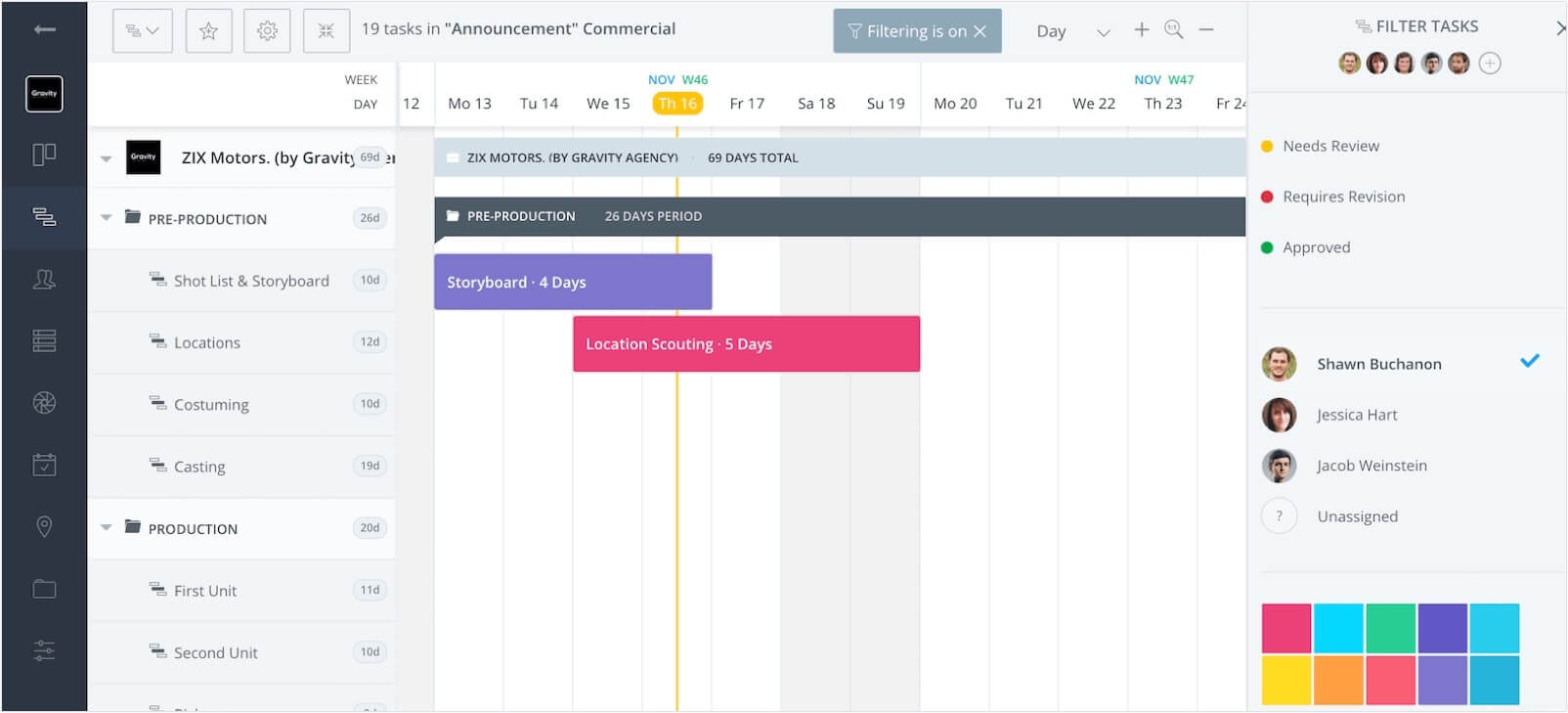Open the film reel icon in the sidebar
Image resolution: width=1568 pixels, height=713 pixels.
tap(44, 403)
